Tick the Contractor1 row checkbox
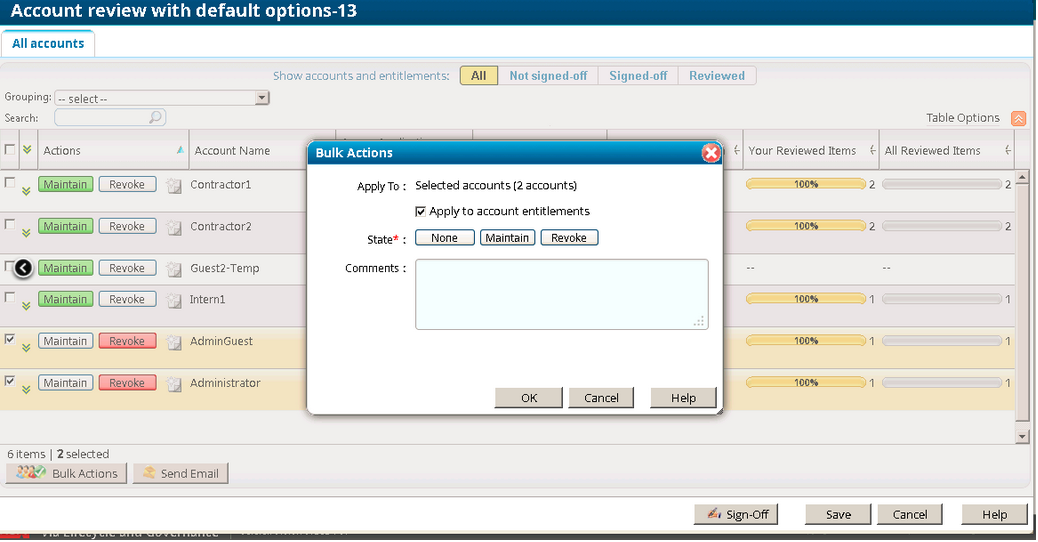Screen dimensions: 1038x542 point(10,183)
